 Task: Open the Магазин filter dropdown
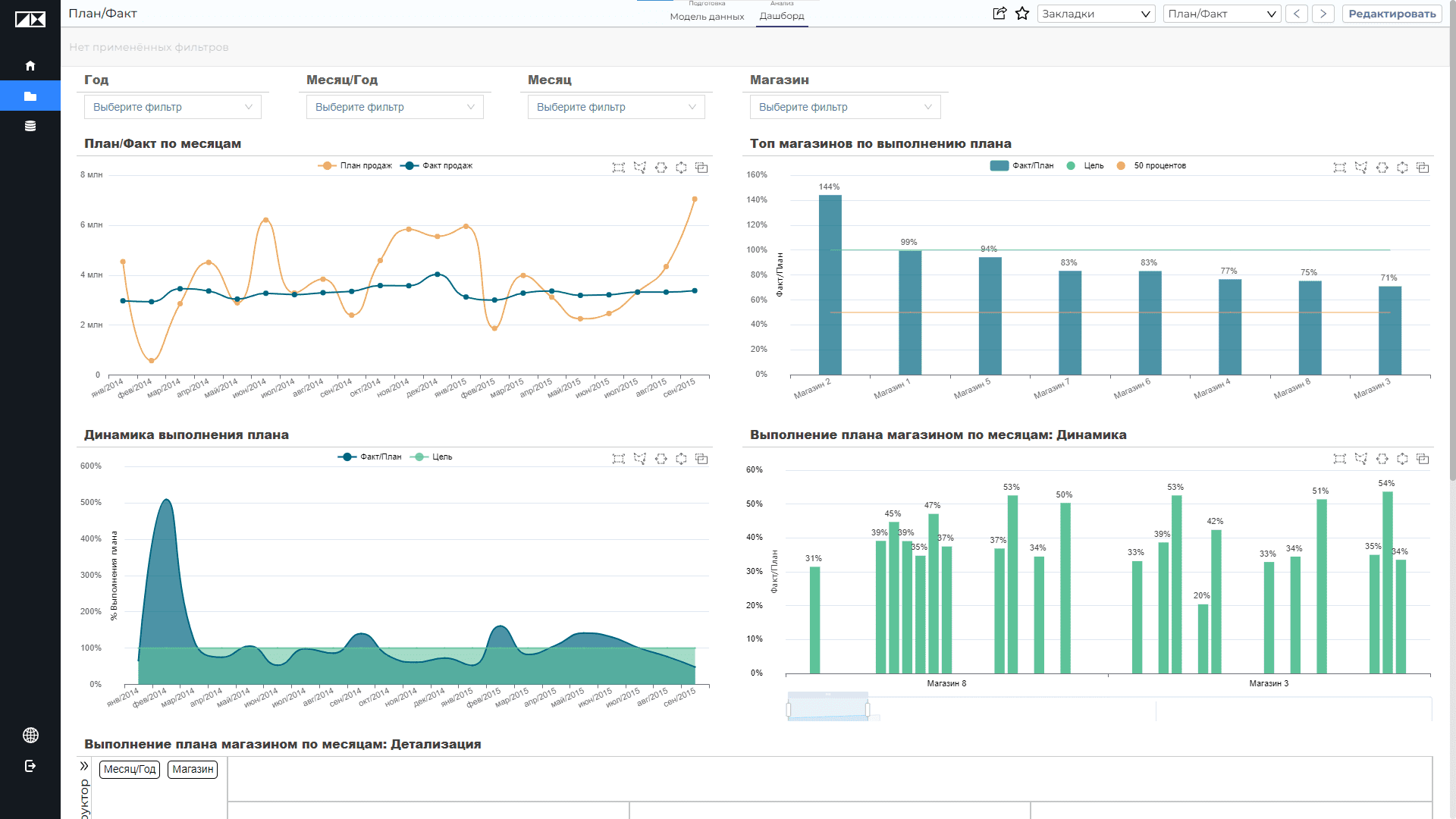click(846, 107)
